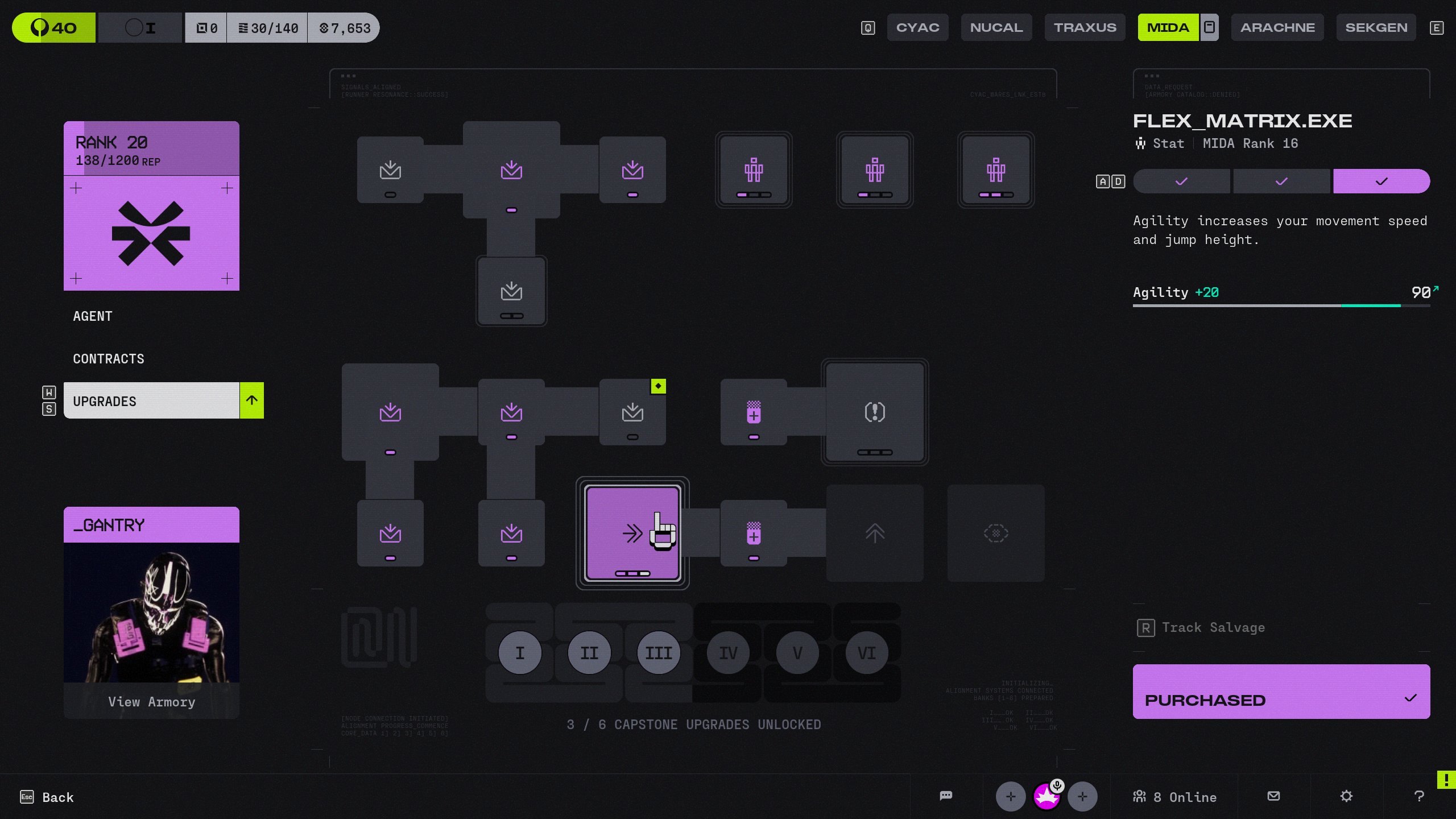Select the first checked upgrade tier

point(1181,181)
